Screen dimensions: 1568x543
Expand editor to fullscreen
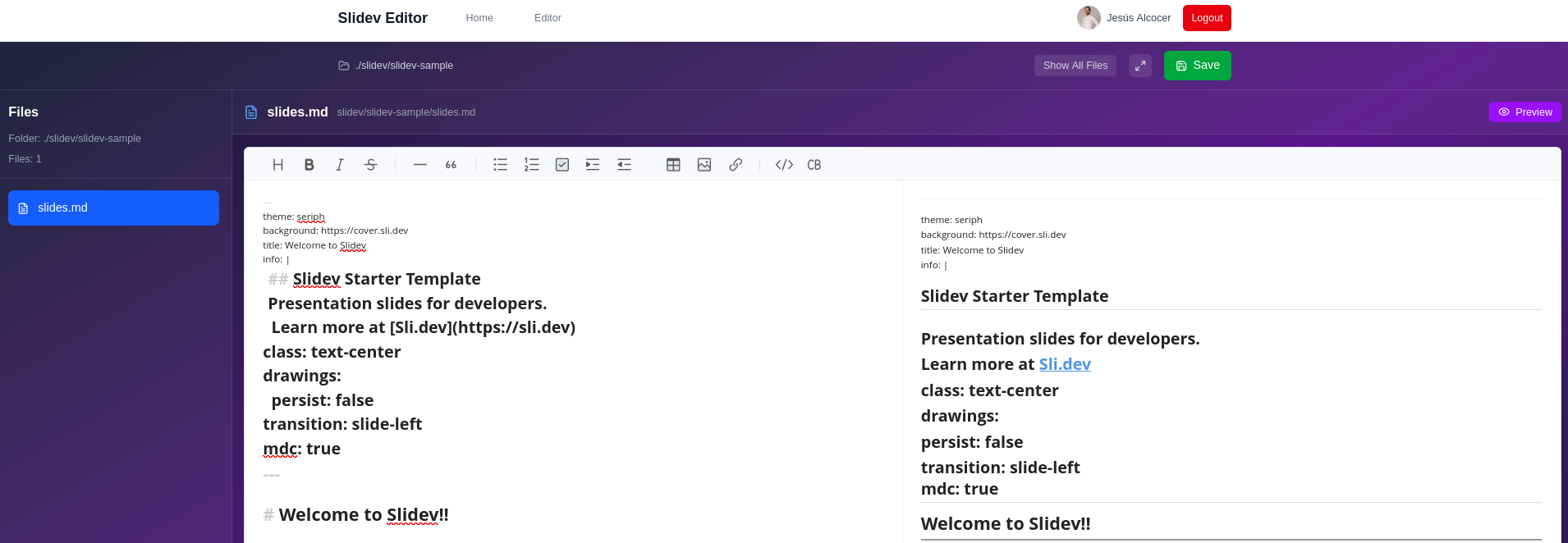pyautogui.click(x=1140, y=66)
